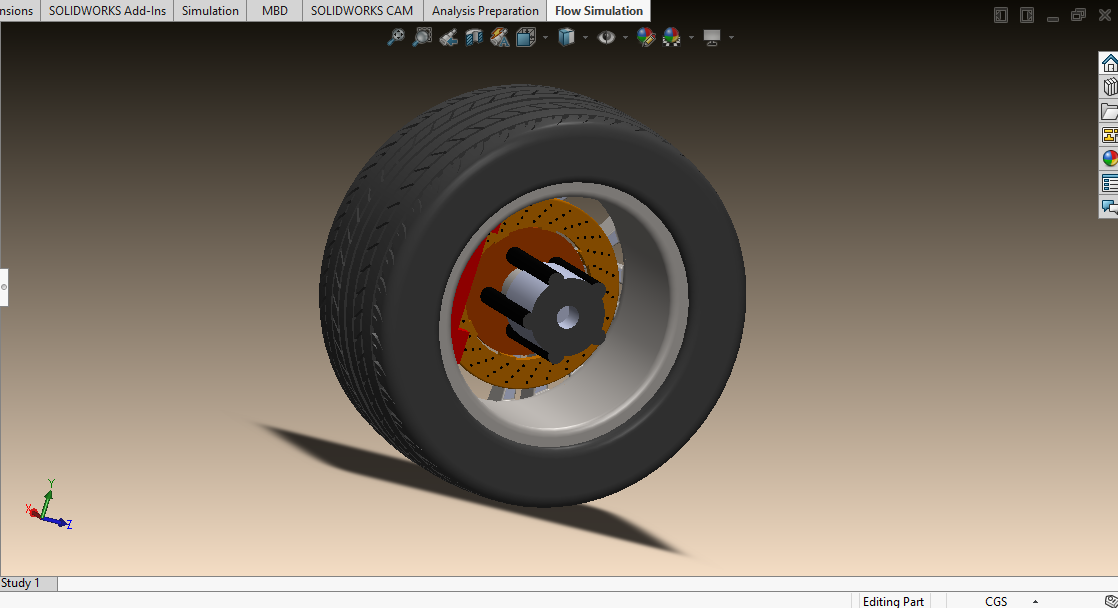1118x608 pixels.
Task: Switch to the SOLIDWORKS CAM tab
Action: coord(361,11)
